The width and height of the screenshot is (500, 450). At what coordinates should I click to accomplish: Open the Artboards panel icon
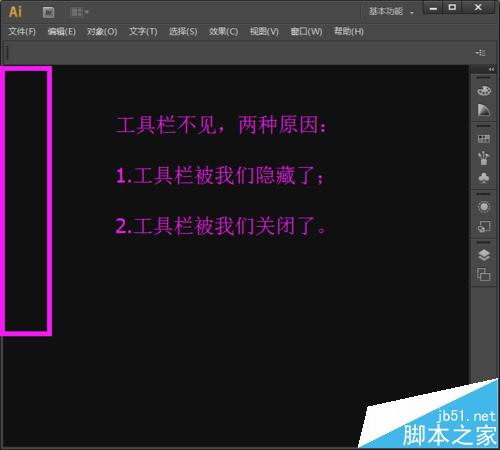coord(484,275)
